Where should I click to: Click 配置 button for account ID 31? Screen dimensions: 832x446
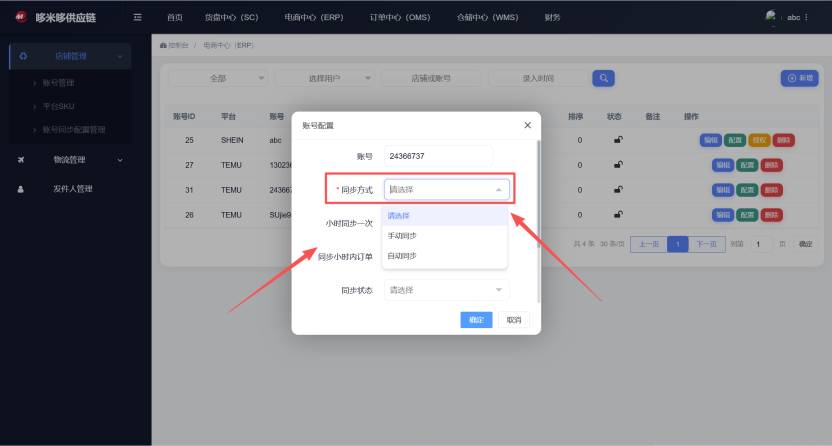point(747,190)
